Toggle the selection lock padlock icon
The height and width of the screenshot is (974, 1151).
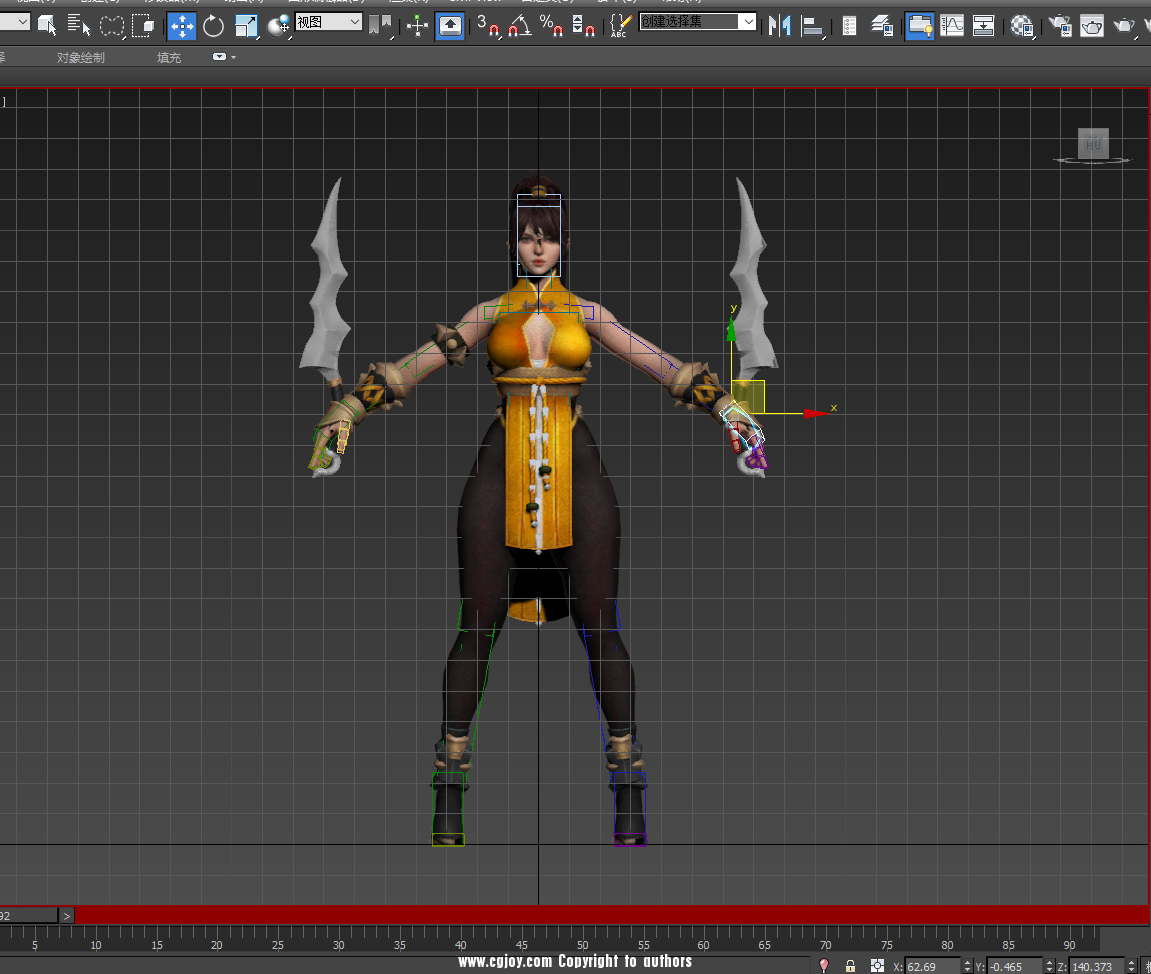point(850,966)
